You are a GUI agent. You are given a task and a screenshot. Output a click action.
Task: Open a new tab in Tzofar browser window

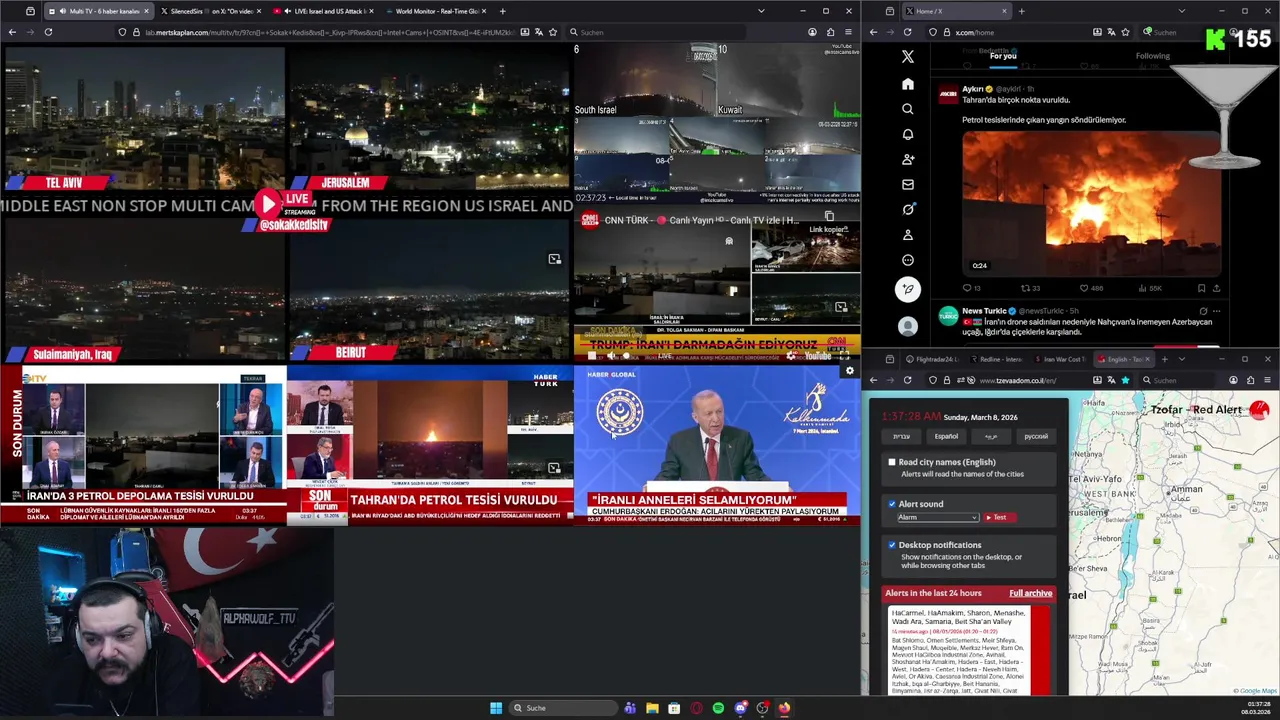point(1164,359)
